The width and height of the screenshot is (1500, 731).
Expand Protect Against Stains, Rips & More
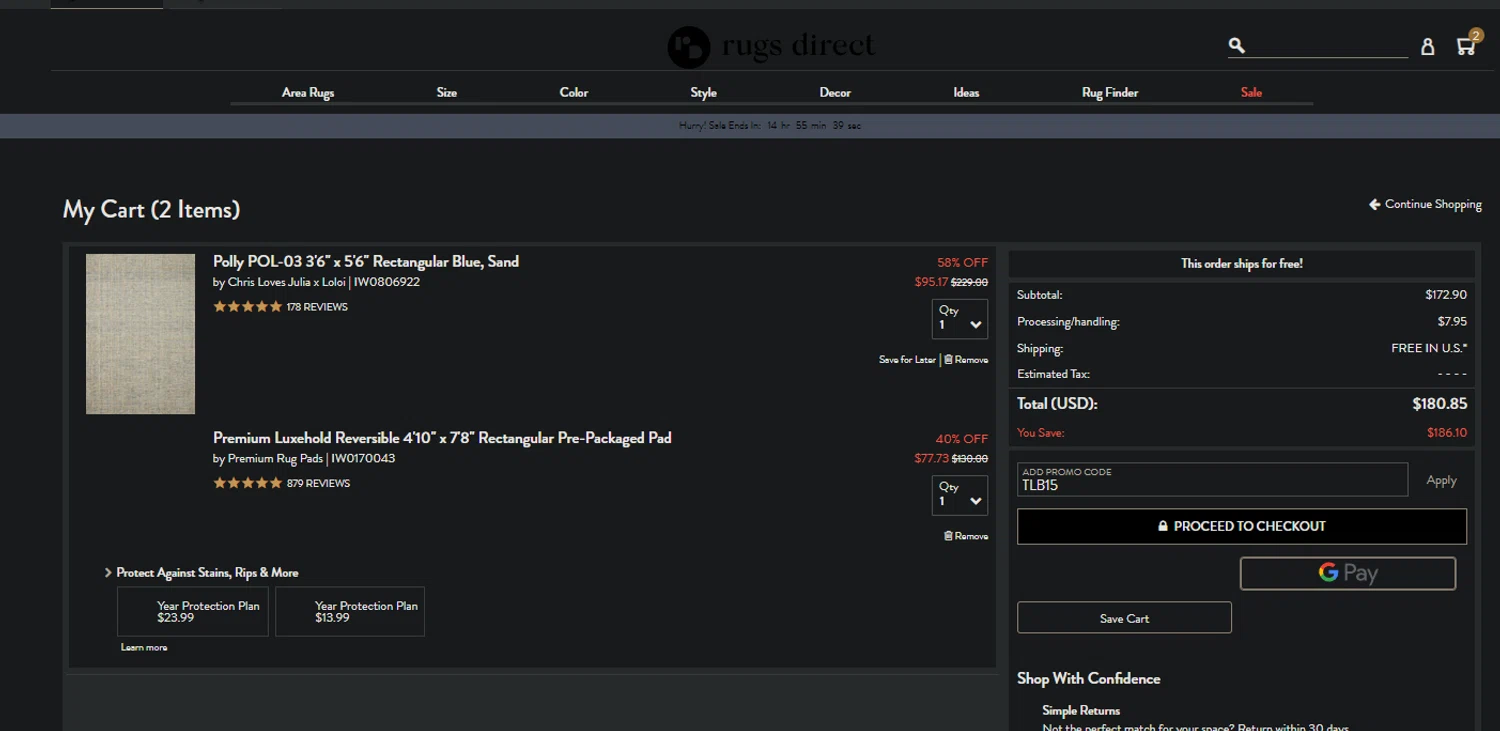(202, 573)
